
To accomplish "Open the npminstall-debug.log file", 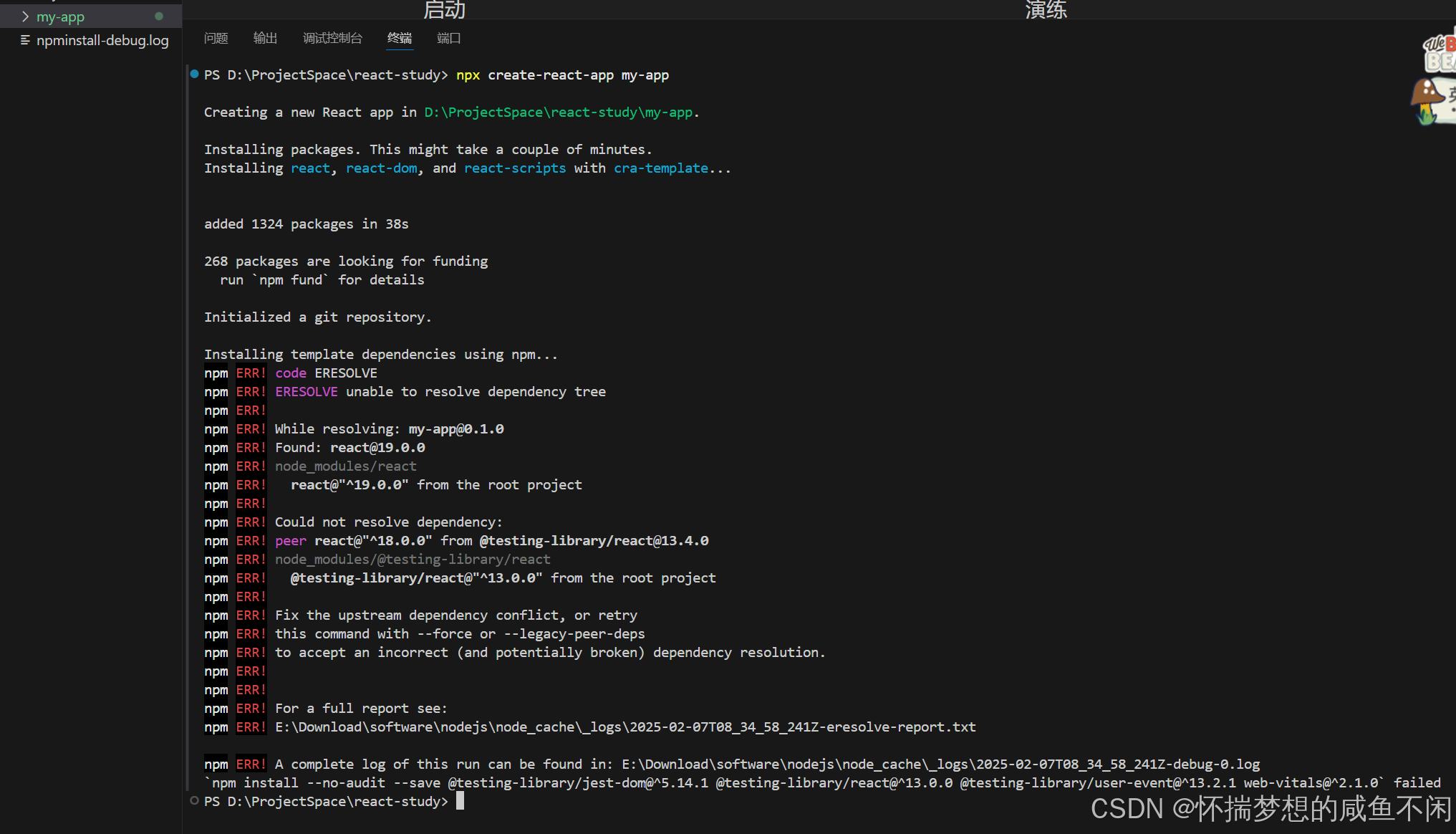I will click(102, 40).
